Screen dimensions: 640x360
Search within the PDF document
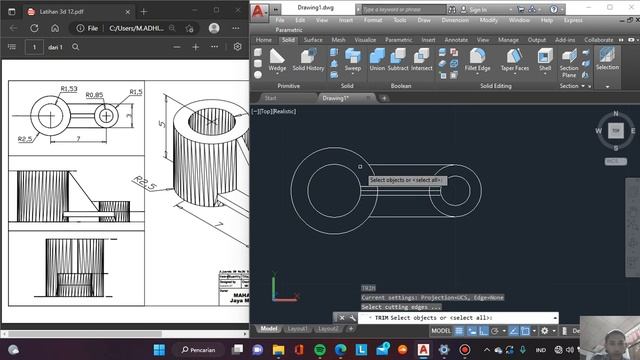[76, 47]
